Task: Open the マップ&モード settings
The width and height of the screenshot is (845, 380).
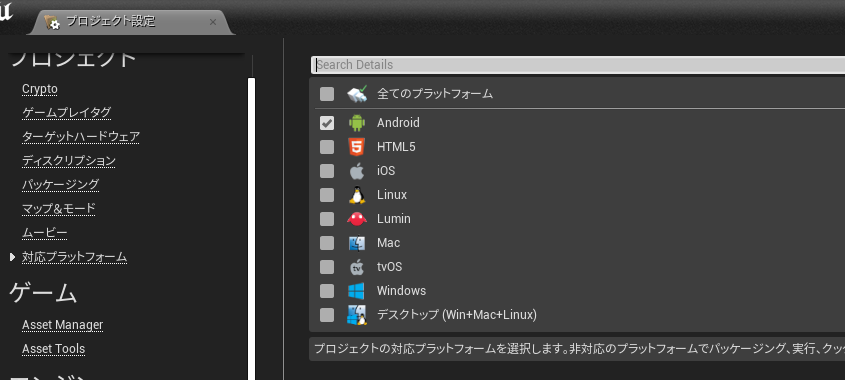Action: point(59,209)
